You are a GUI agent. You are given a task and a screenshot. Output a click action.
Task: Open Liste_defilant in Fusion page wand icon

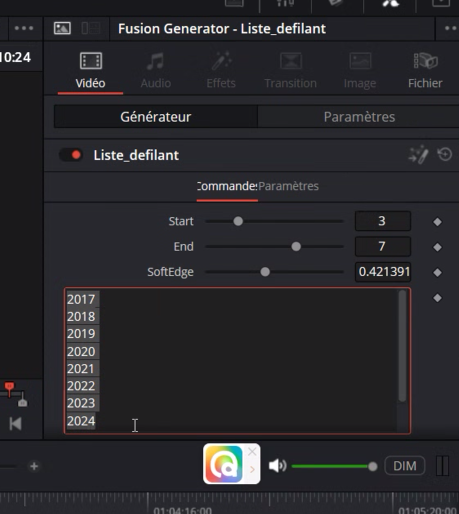(419, 155)
